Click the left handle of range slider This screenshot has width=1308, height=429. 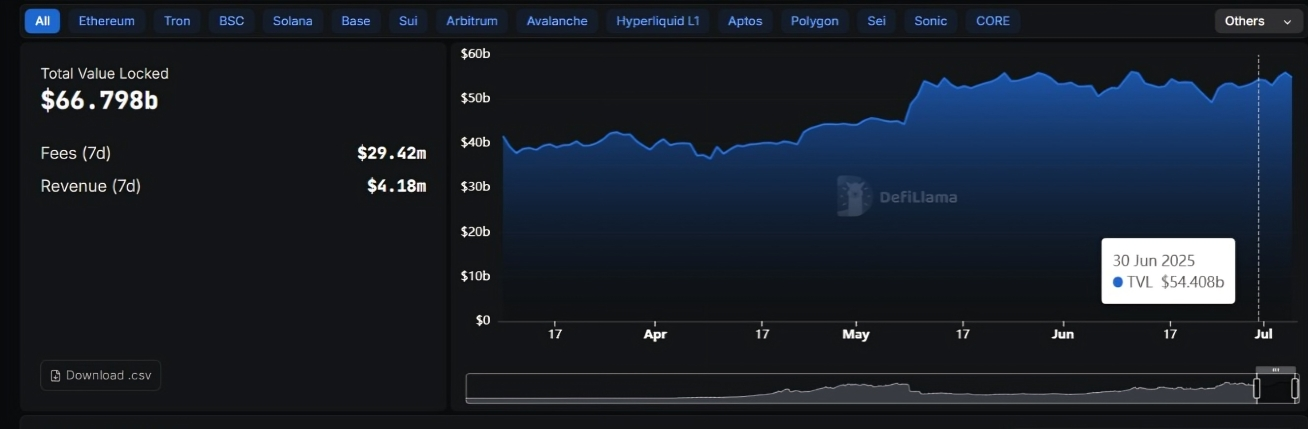click(x=1257, y=388)
